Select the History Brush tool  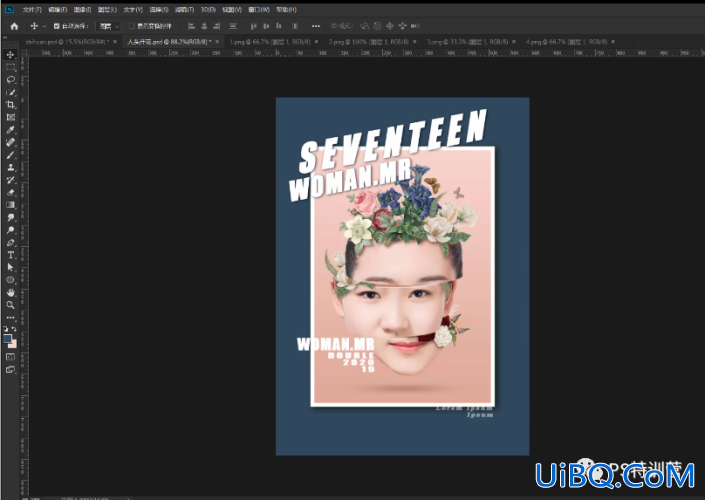coord(10,180)
